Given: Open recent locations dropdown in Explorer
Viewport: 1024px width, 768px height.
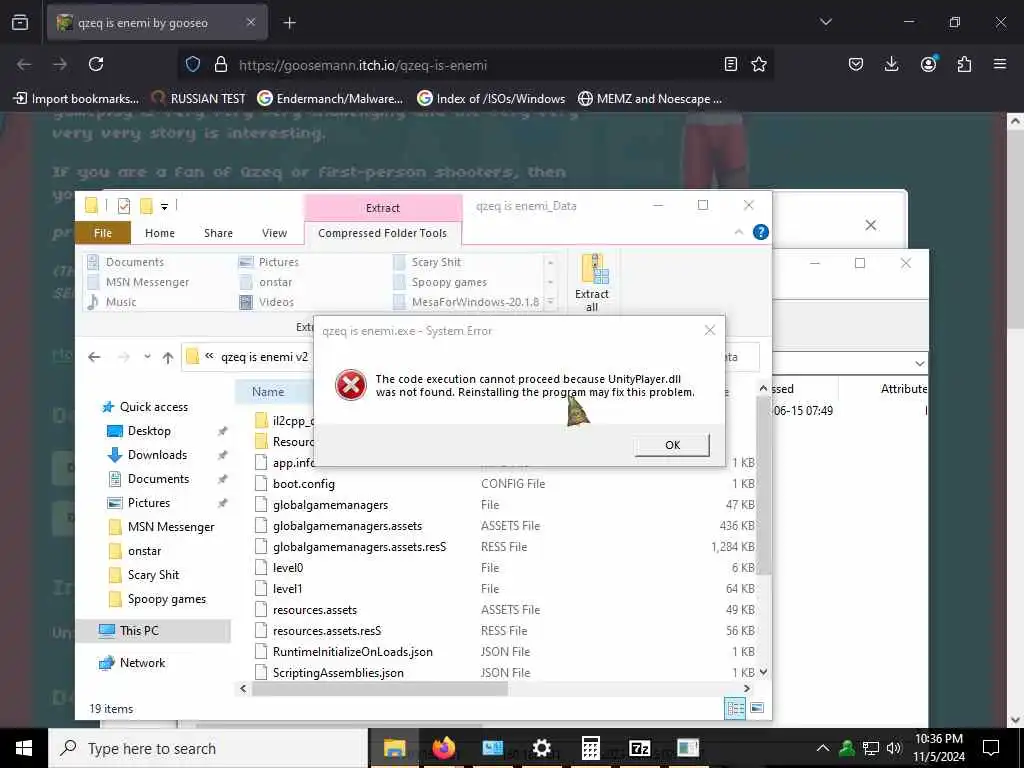Looking at the screenshot, I should pyautogui.click(x=148, y=357).
